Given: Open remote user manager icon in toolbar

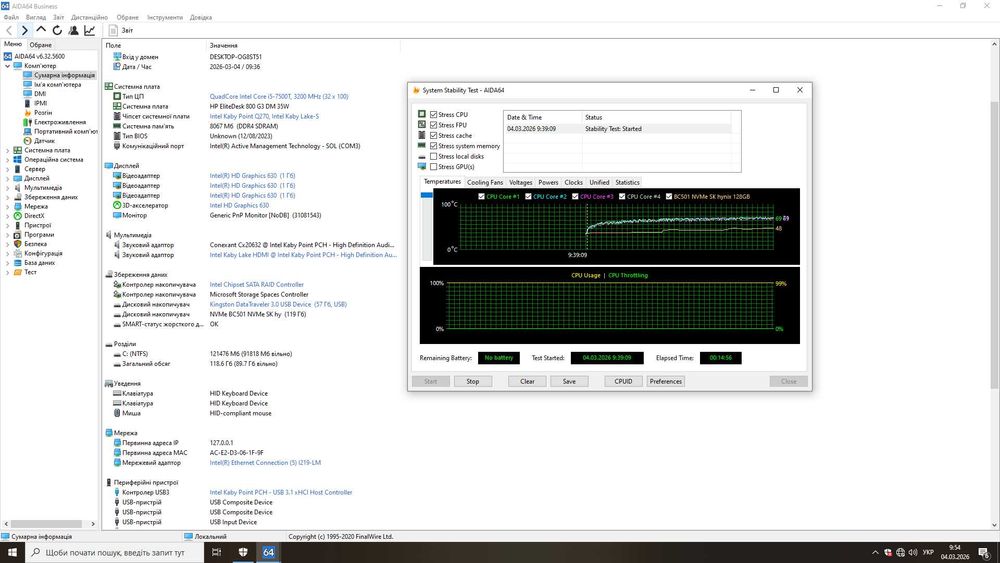Looking at the screenshot, I should tap(73, 30).
